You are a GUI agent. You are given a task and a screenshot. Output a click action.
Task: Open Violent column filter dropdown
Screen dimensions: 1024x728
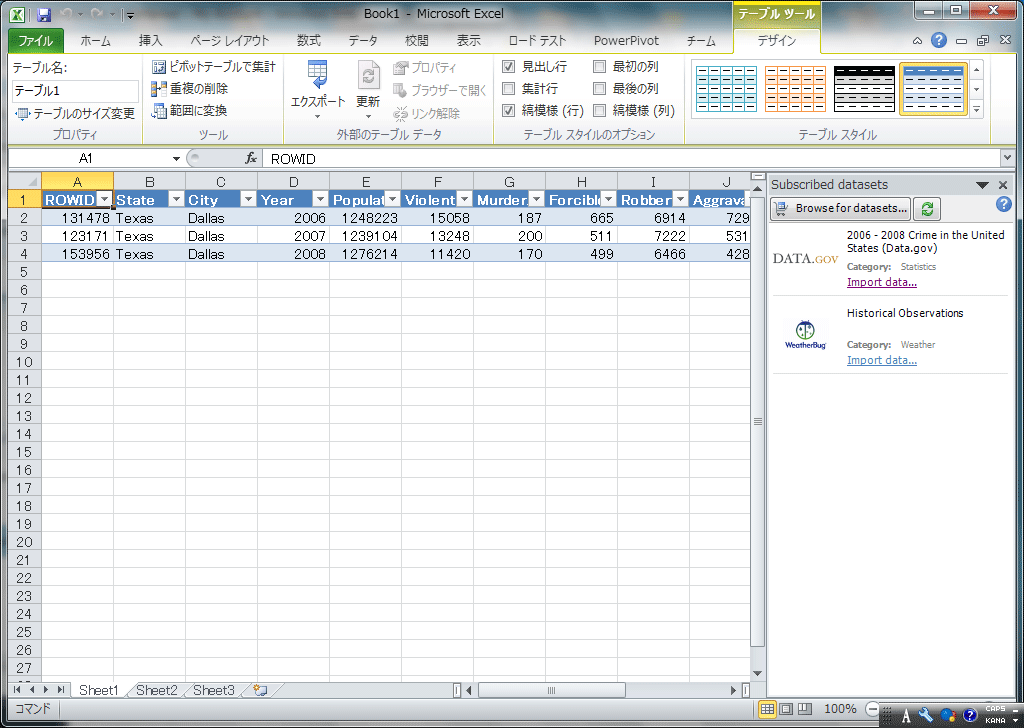(464, 199)
